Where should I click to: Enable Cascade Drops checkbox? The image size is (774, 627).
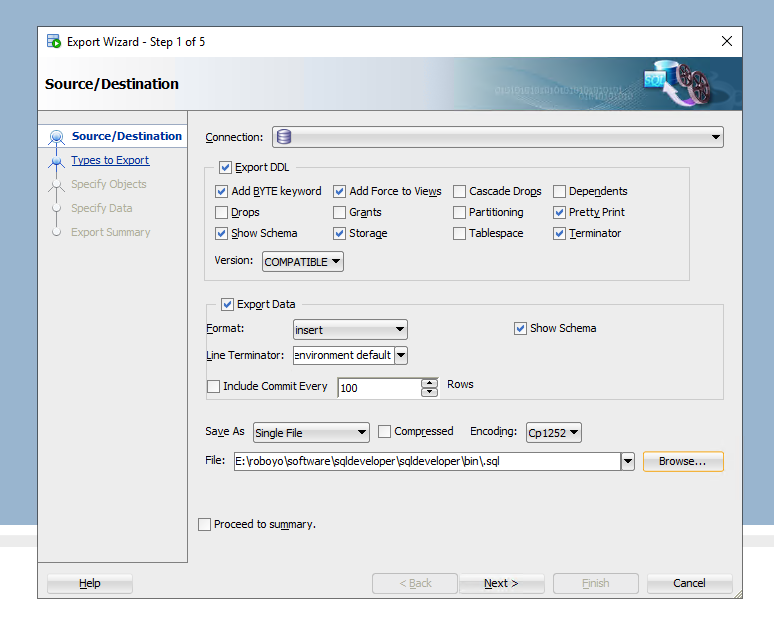point(459,191)
